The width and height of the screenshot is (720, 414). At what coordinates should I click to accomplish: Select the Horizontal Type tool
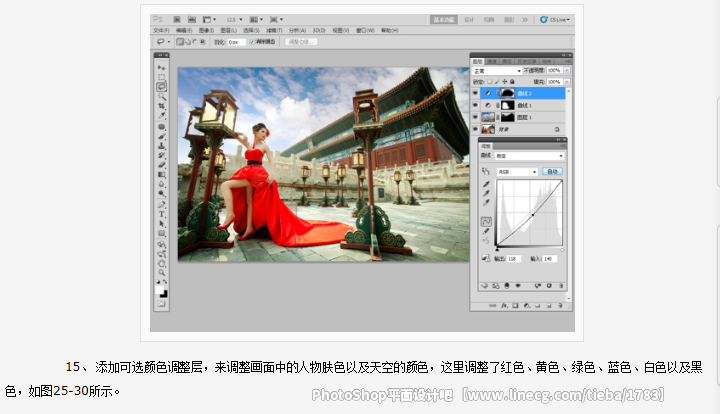click(x=162, y=214)
